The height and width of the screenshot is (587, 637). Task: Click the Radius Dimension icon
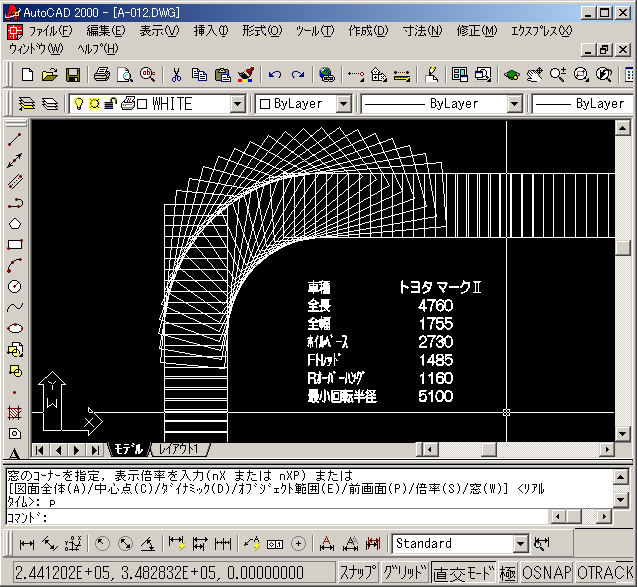pos(102,544)
